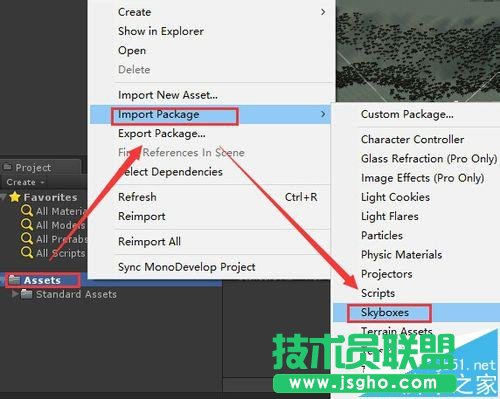Click Select Dependencies entry
Viewport: 500px width, 399px height.
pyautogui.click(x=211, y=172)
